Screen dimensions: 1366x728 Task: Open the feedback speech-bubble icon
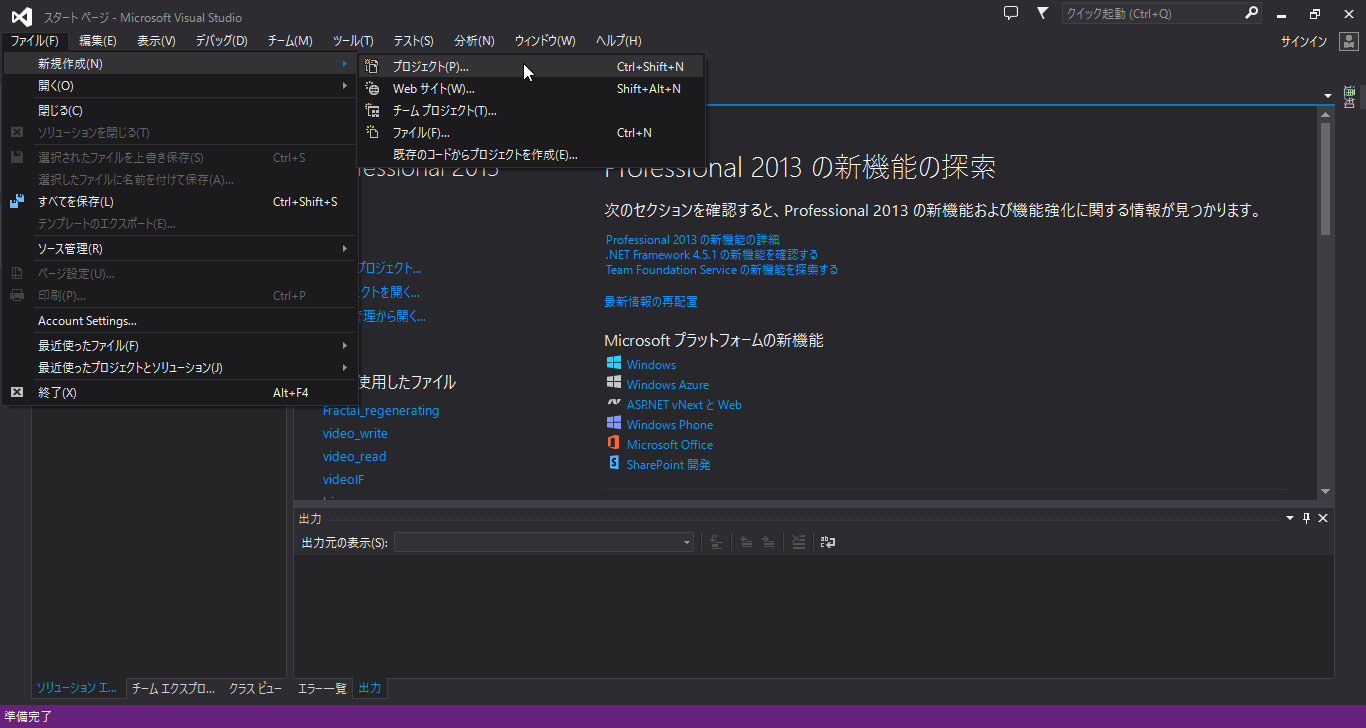pyautogui.click(x=1011, y=12)
